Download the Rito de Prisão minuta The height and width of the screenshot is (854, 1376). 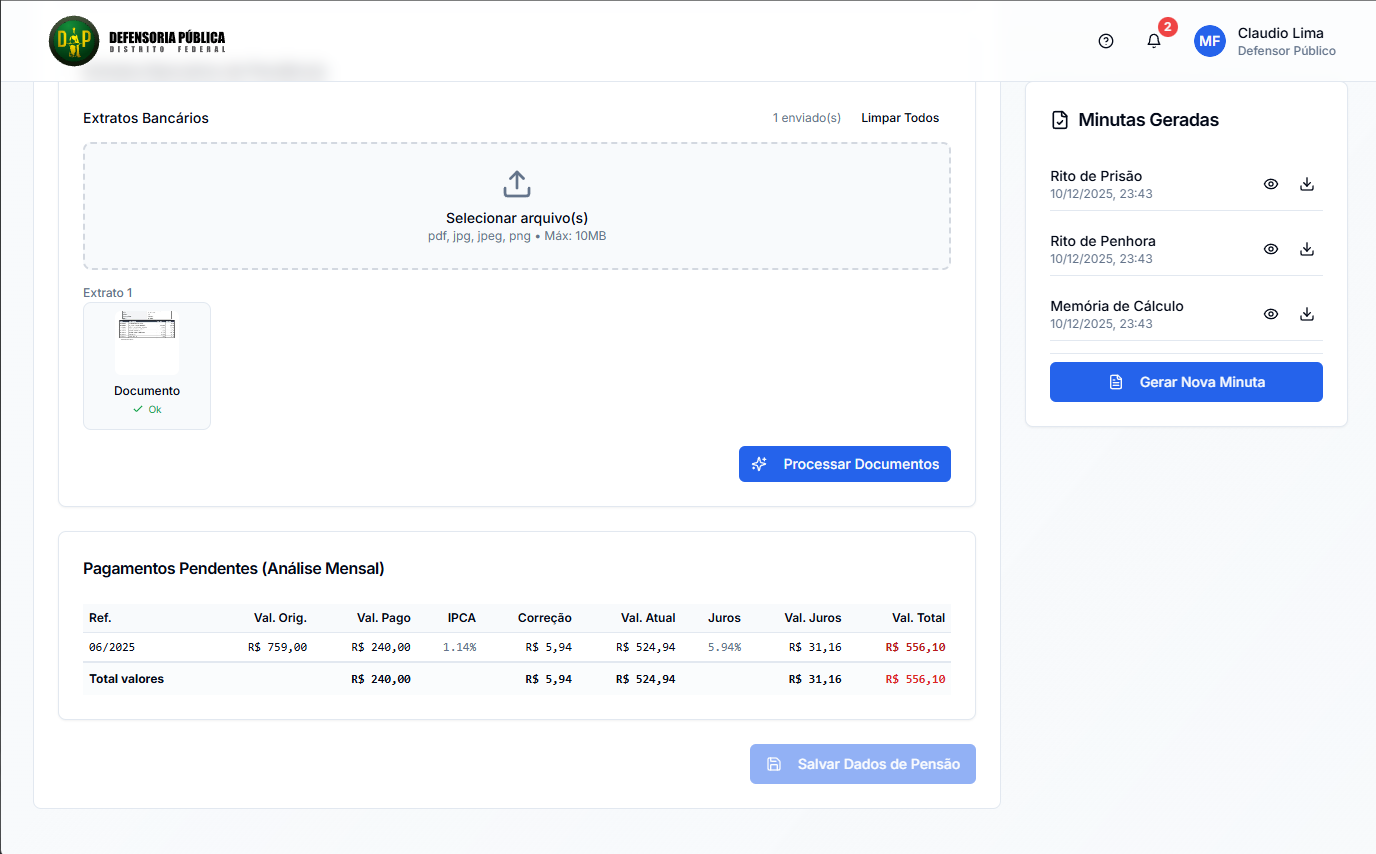[x=1306, y=184]
